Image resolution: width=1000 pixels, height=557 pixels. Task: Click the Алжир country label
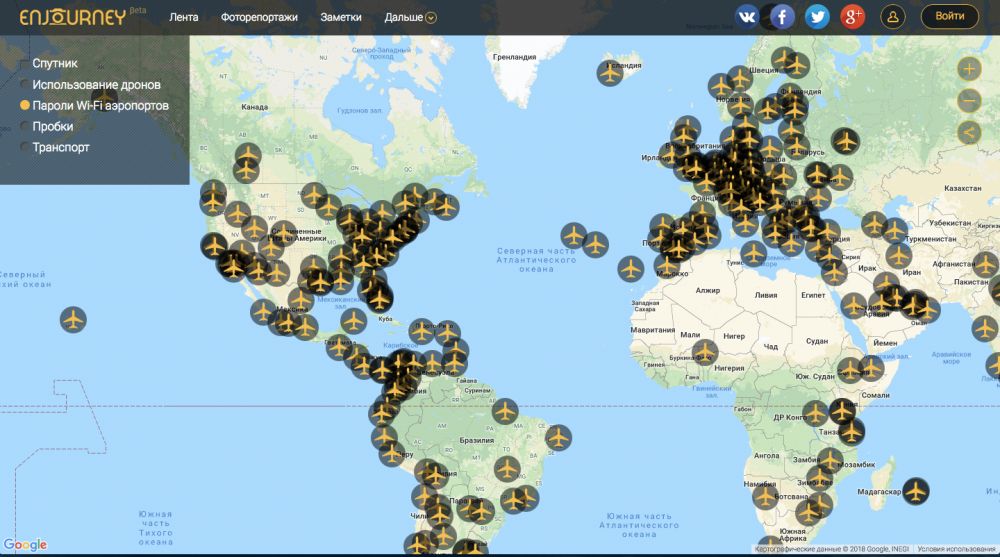pyautogui.click(x=707, y=290)
